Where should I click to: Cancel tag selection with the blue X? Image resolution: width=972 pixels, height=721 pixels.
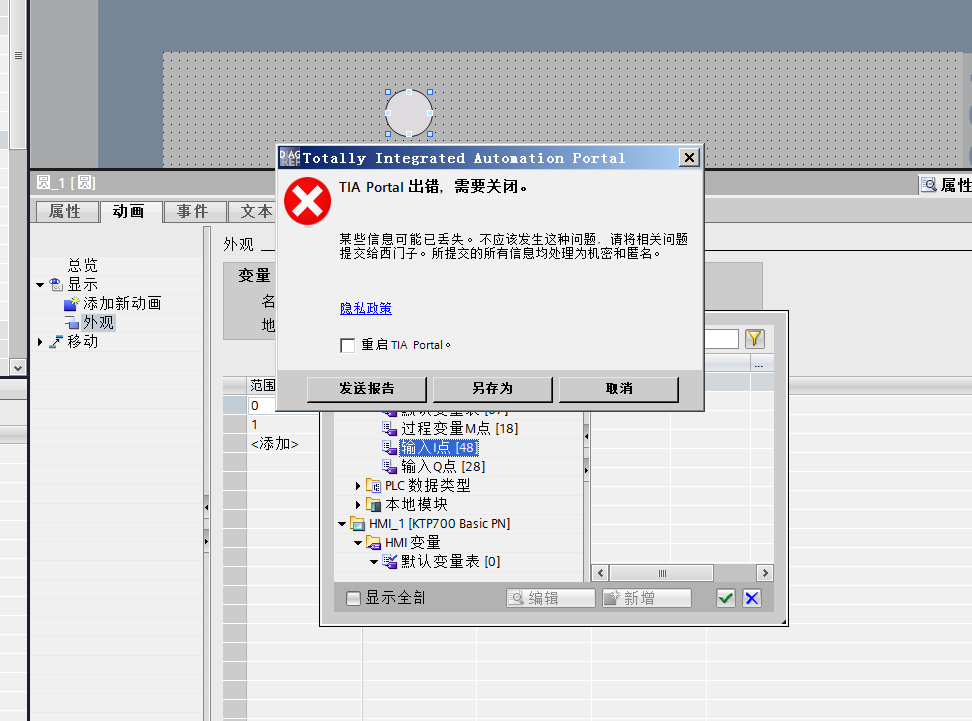click(752, 598)
